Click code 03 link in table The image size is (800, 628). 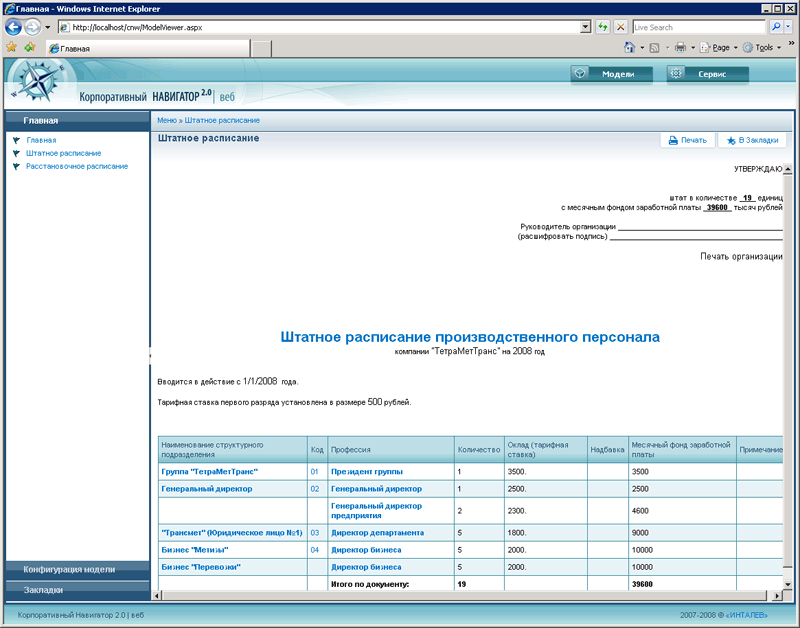[x=315, y=533]
